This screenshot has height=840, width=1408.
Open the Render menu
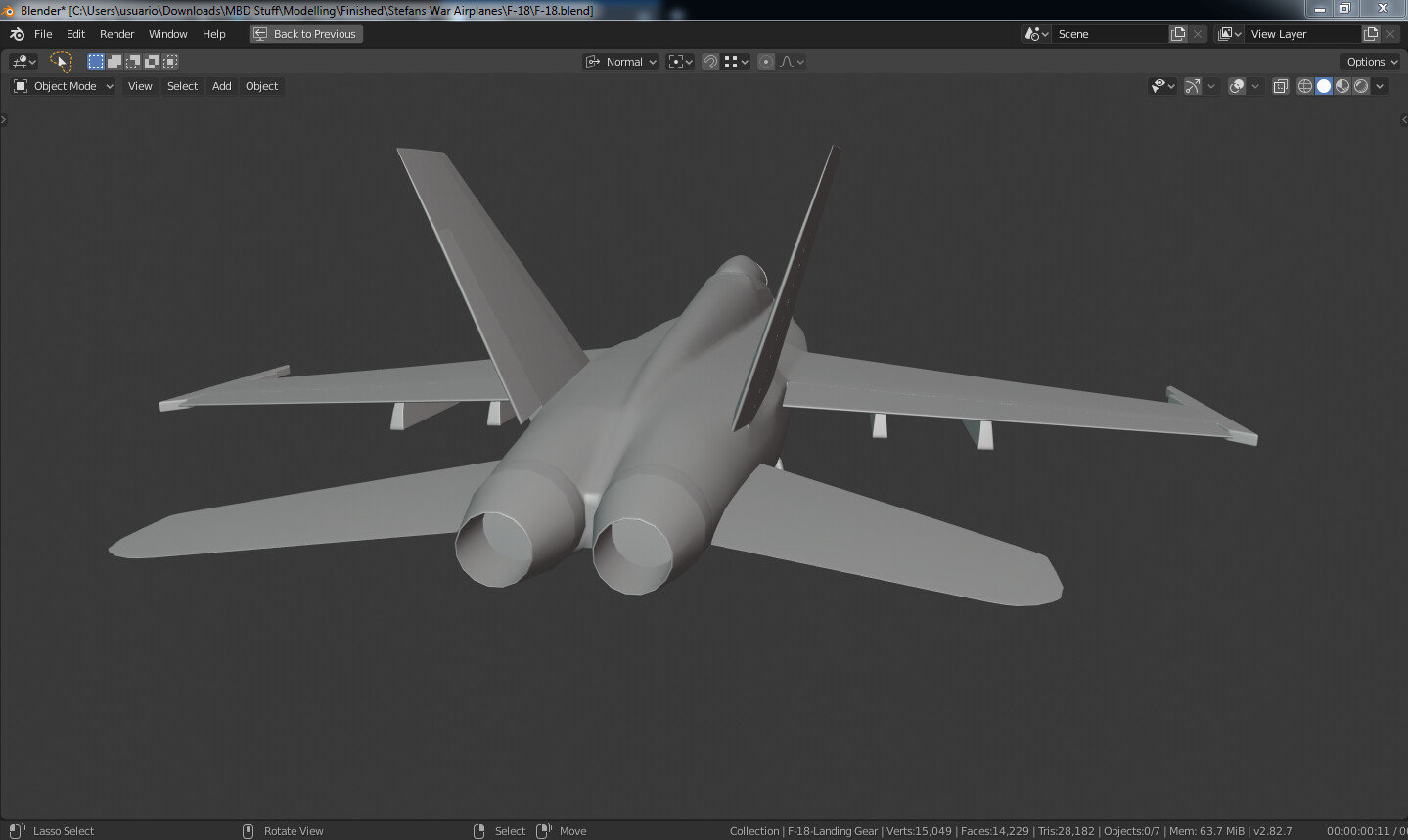(x=116, y=34)
